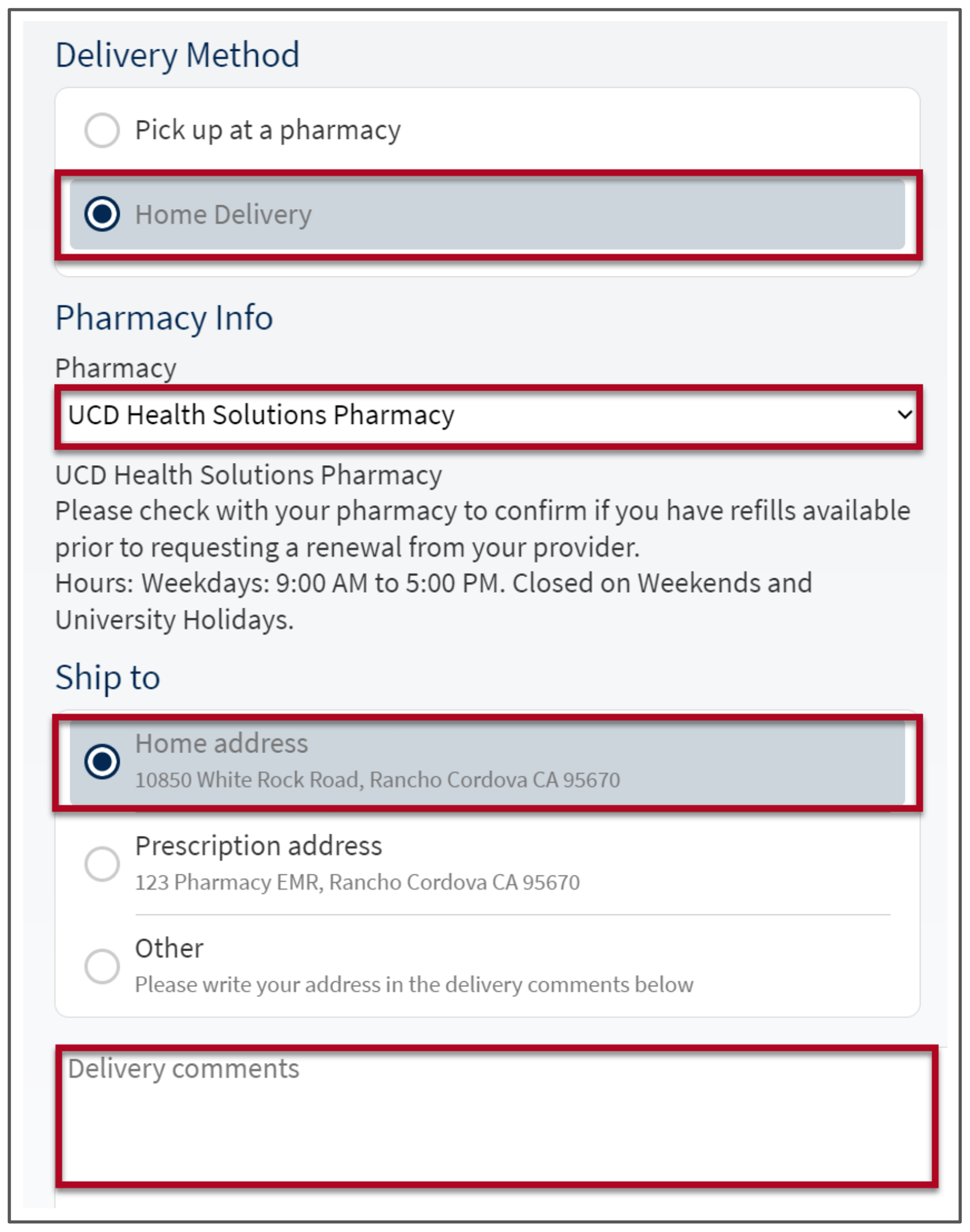Select the Pick up at a pharmacy radio button
970x1232 pixels.
pos(102,130)
